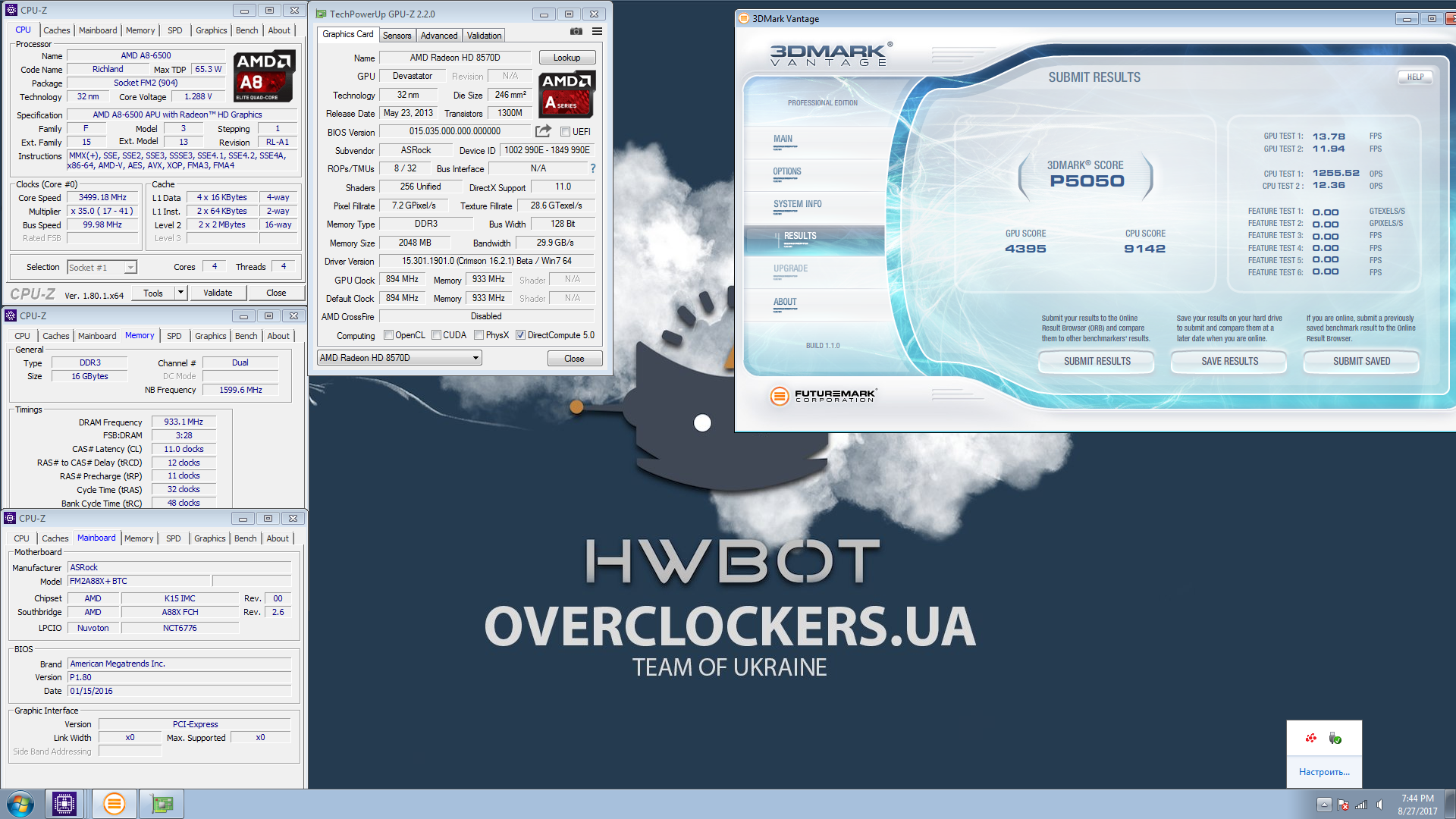Click the safely remove hardware tray popup icon
1456x819 pixels.
pyautogui.click(x=1335, y=738)
